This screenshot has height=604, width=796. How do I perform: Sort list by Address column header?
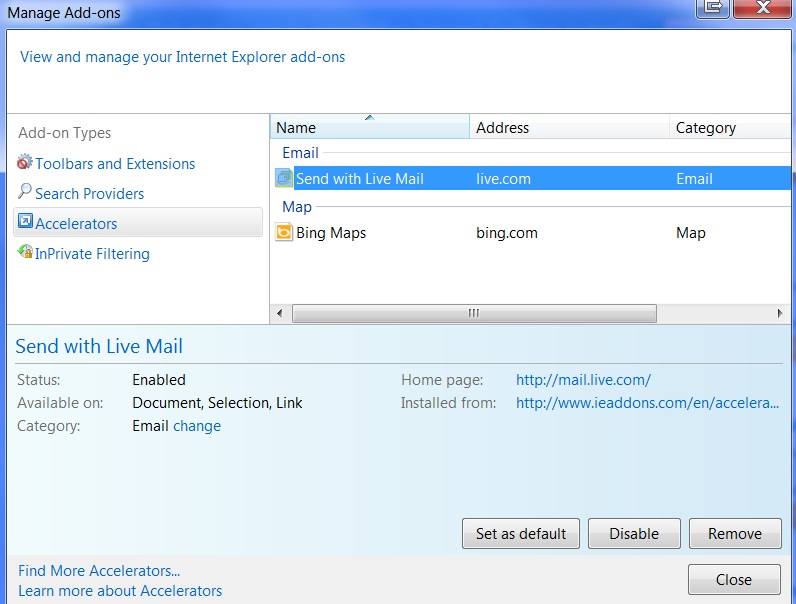click(569, 127)
